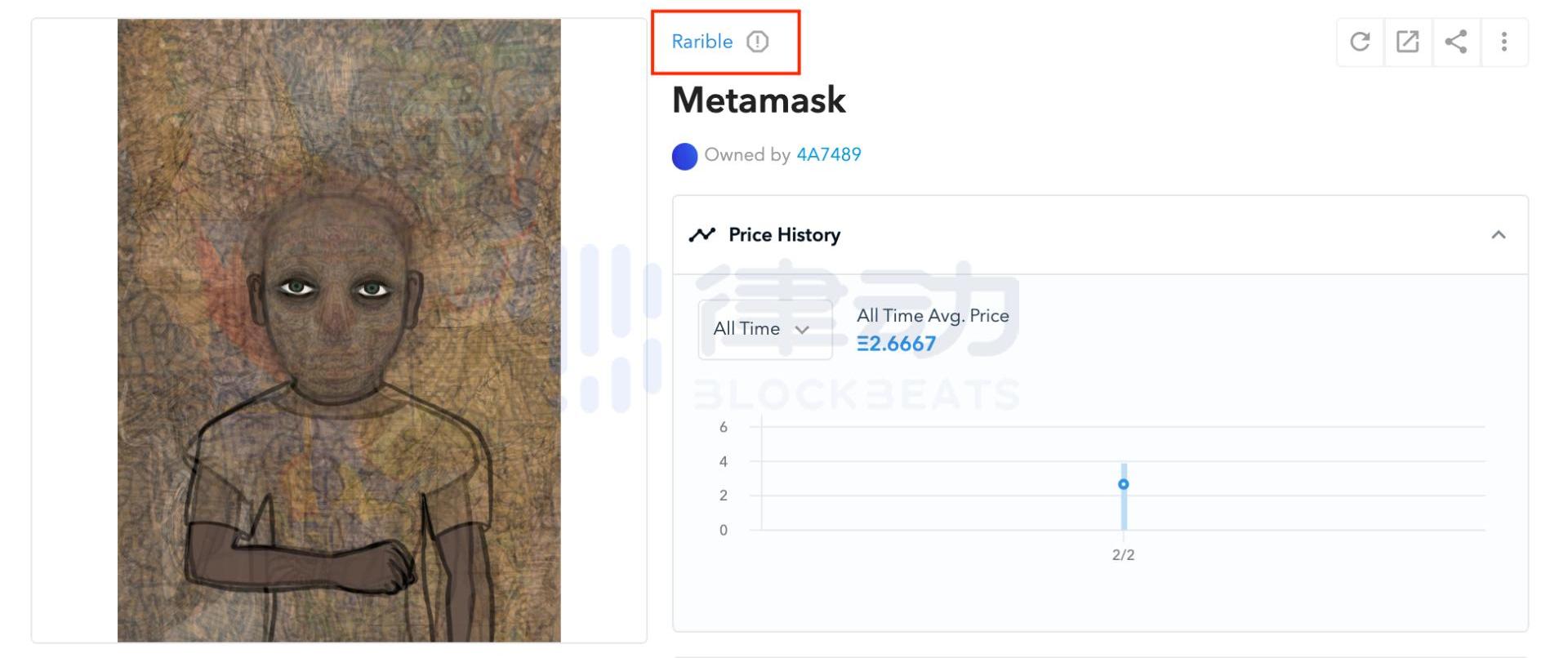Viewport: 1568px width, 658px height.
Task: Click the Owned by text
Action: click(746, 154)
